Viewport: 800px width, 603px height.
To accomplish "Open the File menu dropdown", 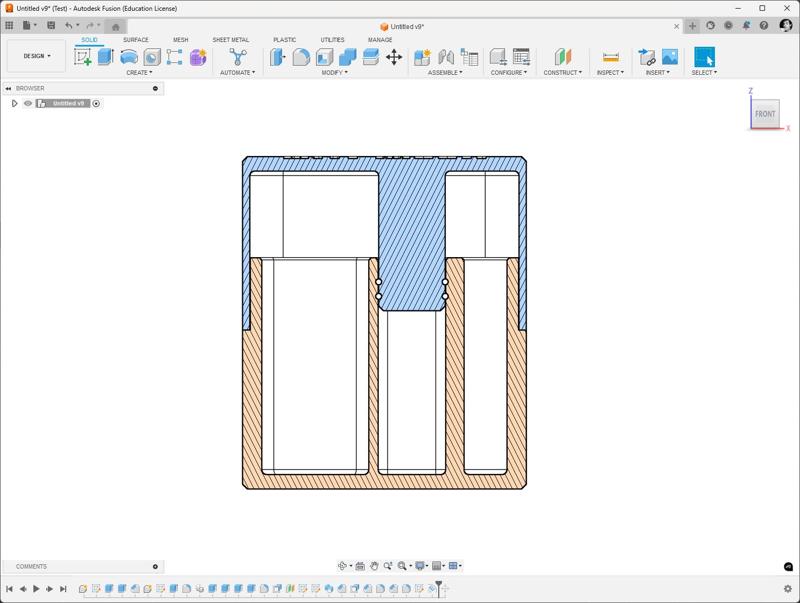I will pos(29,25).
